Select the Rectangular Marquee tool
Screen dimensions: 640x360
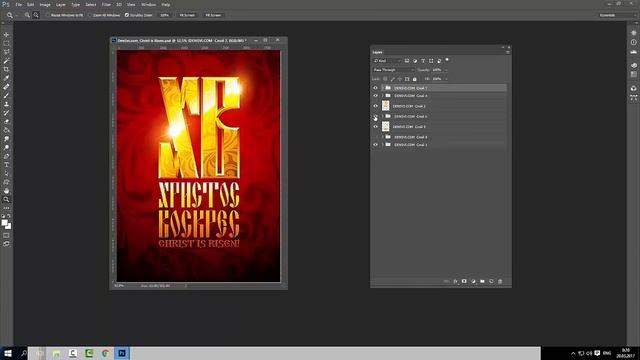click(6, 43)
